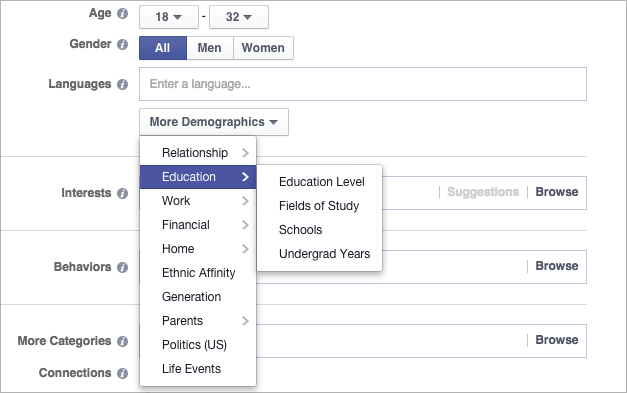Image resolution: width=627 pixels, height=393 pixels.
Task: Click the info icon next to Behaviors
Action: point(122,267)
